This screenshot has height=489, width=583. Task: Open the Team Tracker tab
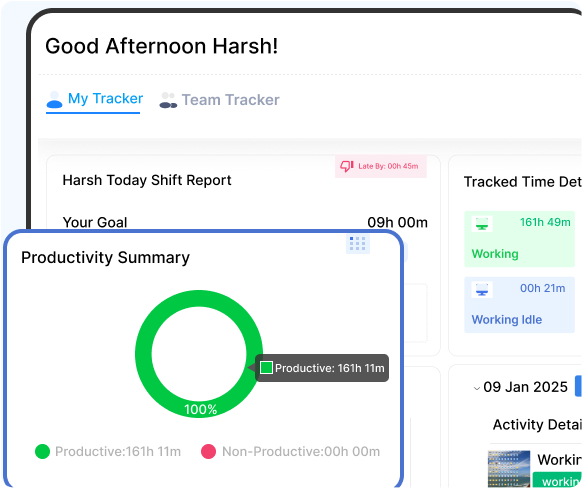[219, 100]
